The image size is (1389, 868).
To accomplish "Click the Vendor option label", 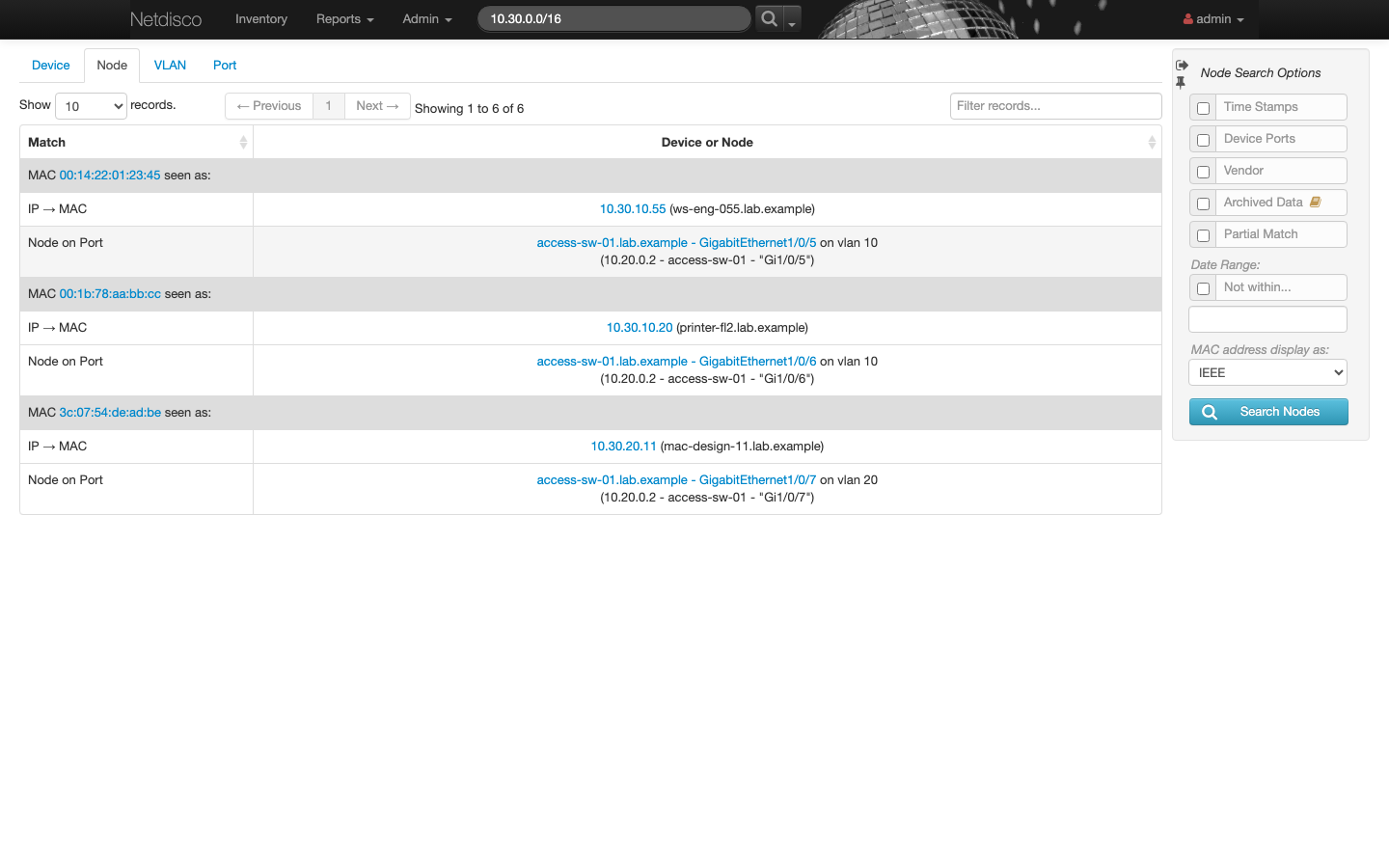I will pos(1243,171).
